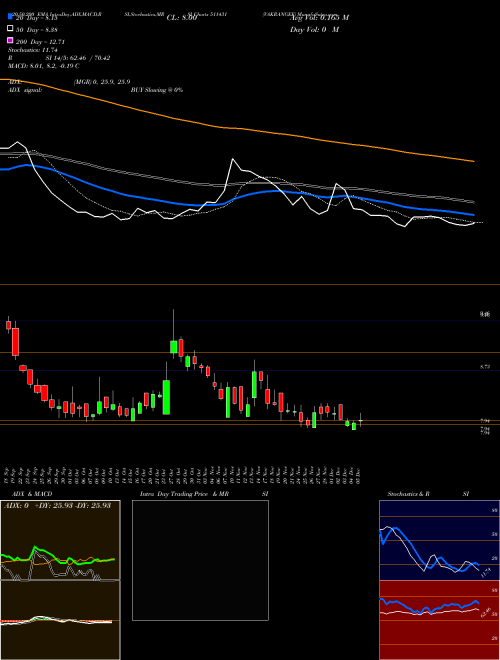Click the 'MACD: 8.01, 8.2, -0.19 C' line

[44, 66]
